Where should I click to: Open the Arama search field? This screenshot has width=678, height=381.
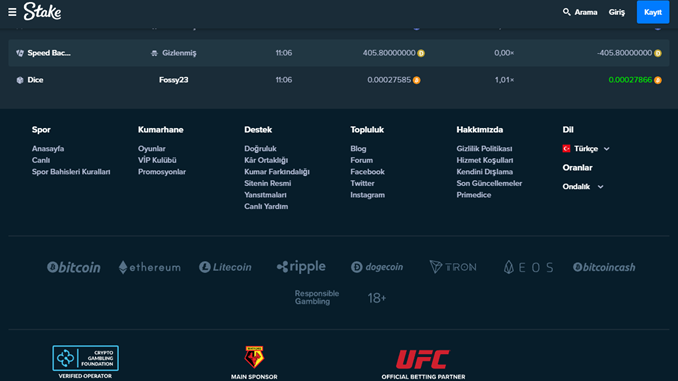580,12
